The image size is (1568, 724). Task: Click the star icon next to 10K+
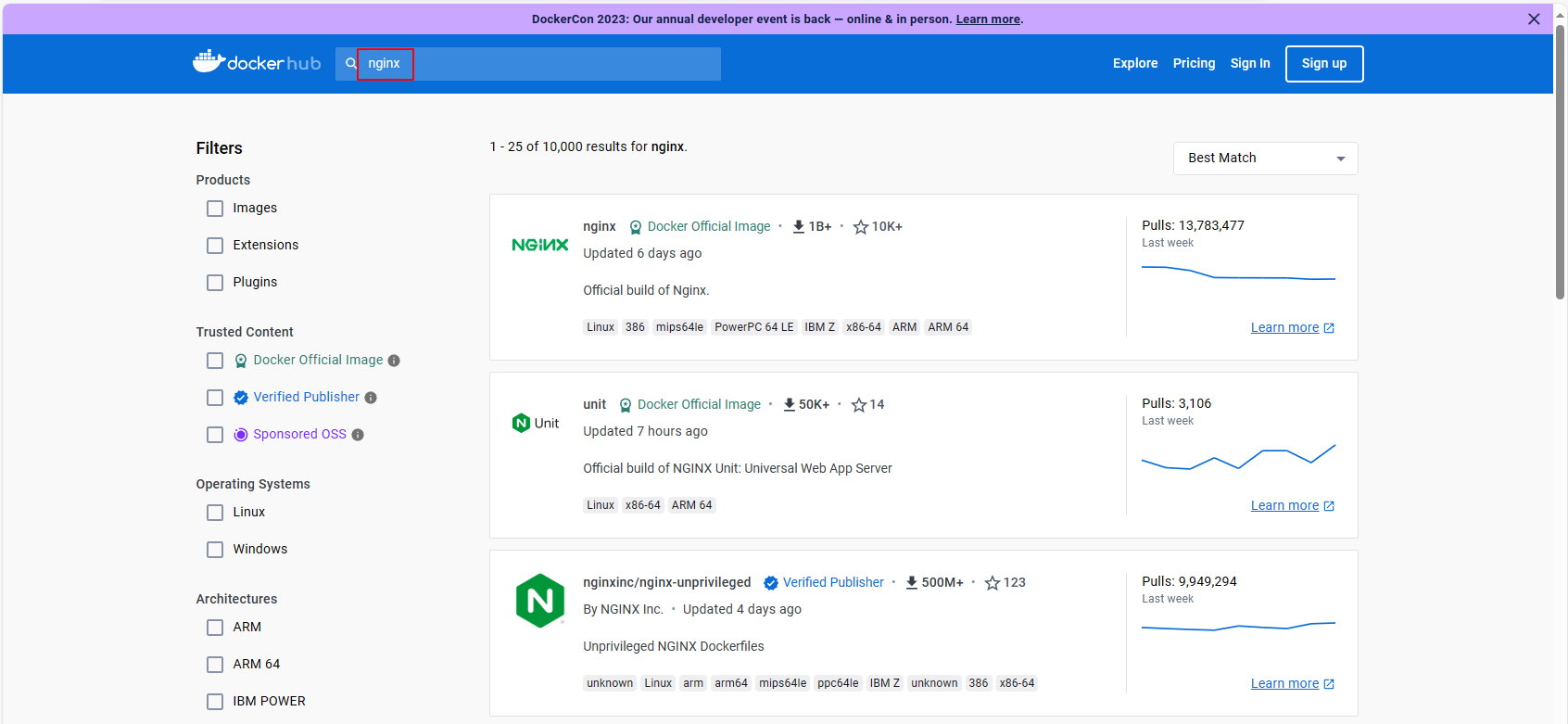click(861, 226)
